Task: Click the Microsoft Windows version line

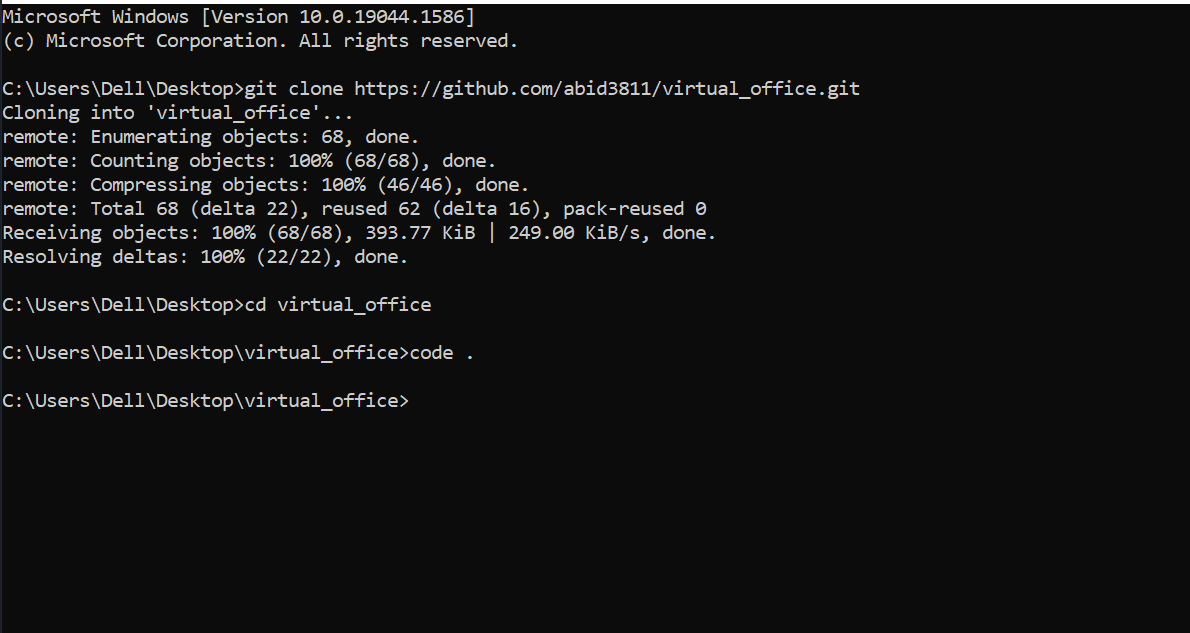Action: click(x=238, y=17)
